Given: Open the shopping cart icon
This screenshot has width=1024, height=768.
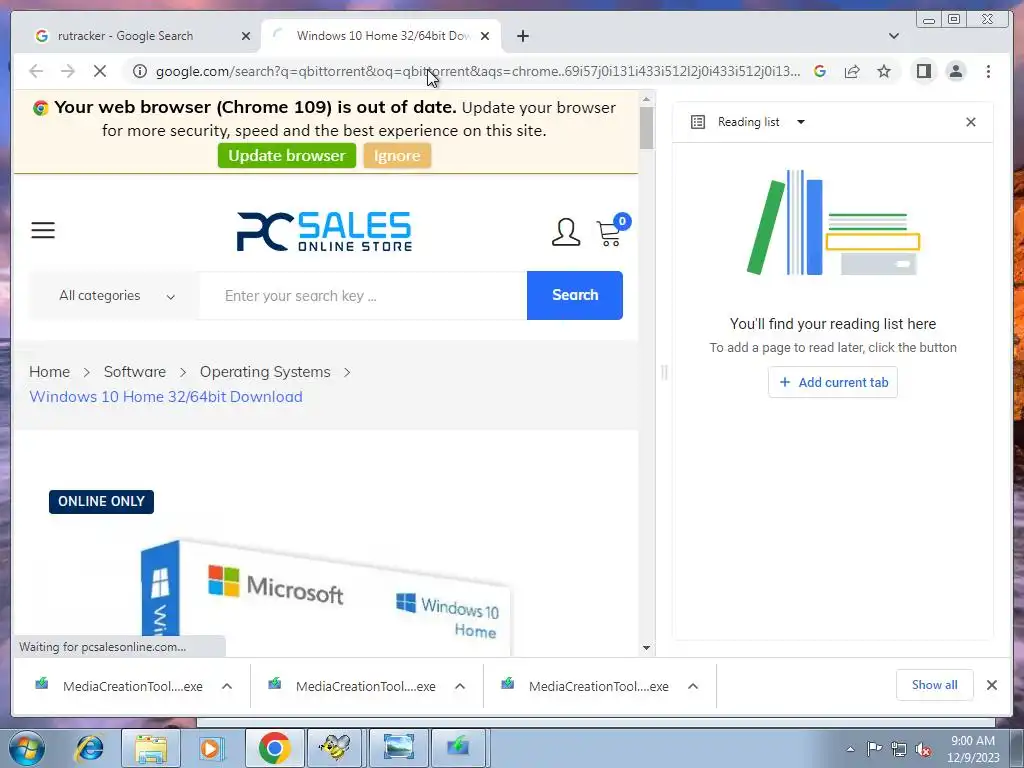Looking at the screenshot, I should pos(613,231).
